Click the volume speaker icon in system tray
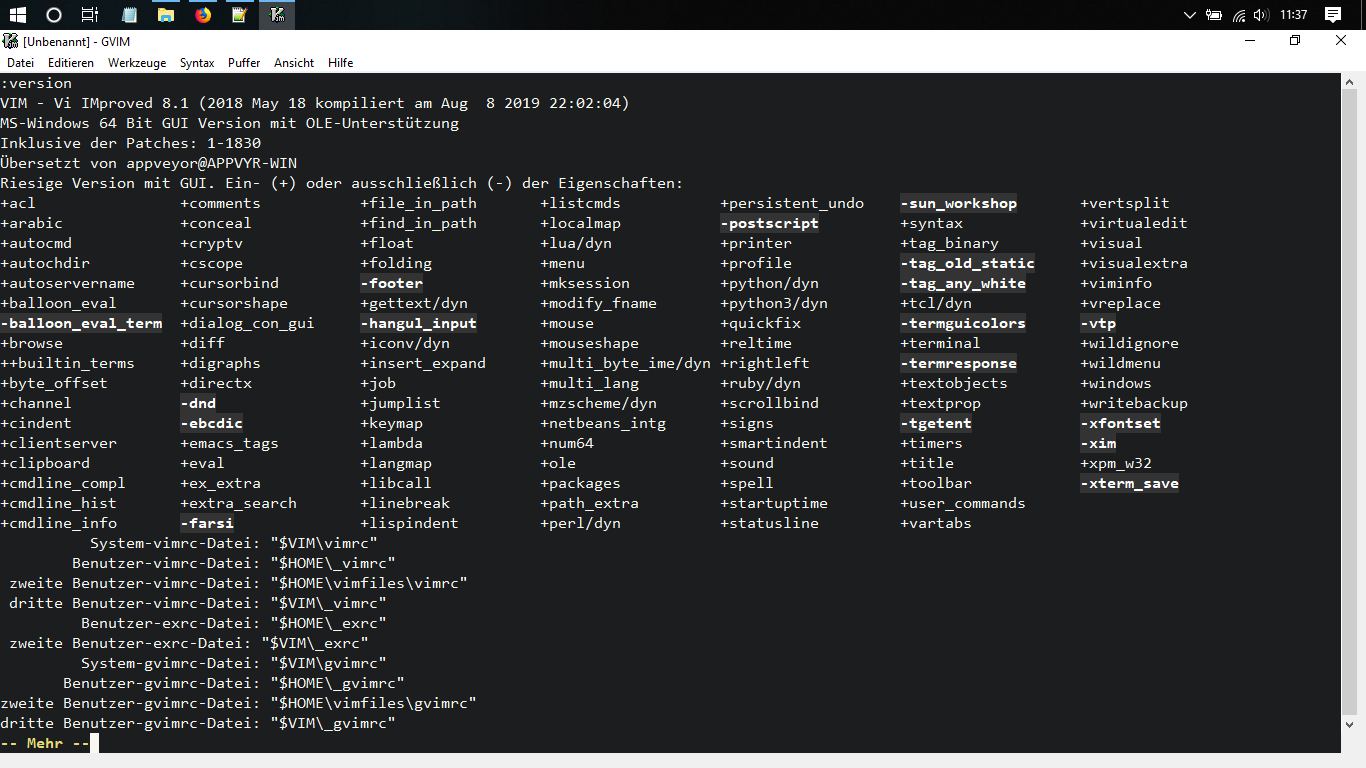Screen dimensions: 1366x768 coord(1260,15)
